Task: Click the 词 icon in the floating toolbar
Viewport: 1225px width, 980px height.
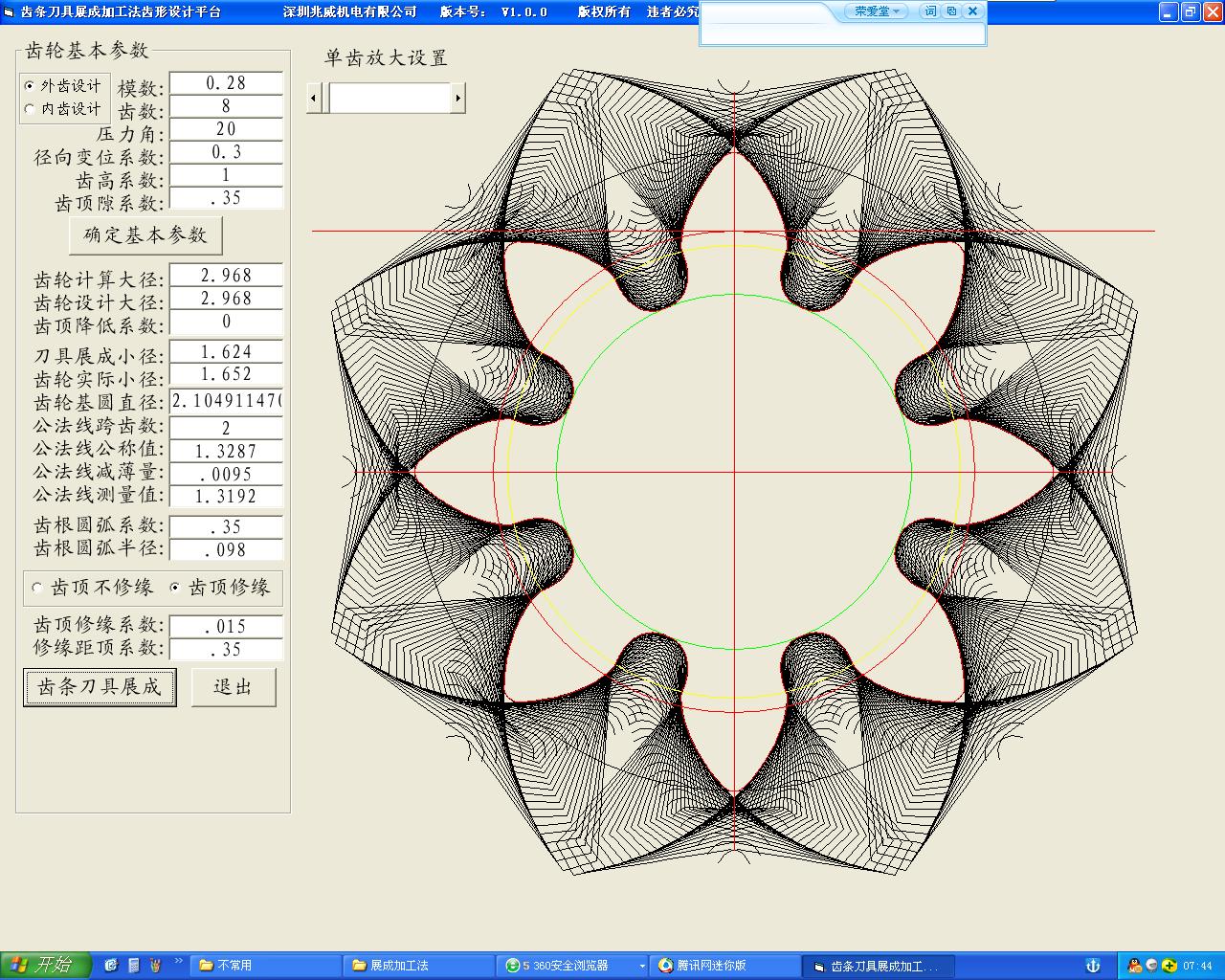Action: (930, 11)
